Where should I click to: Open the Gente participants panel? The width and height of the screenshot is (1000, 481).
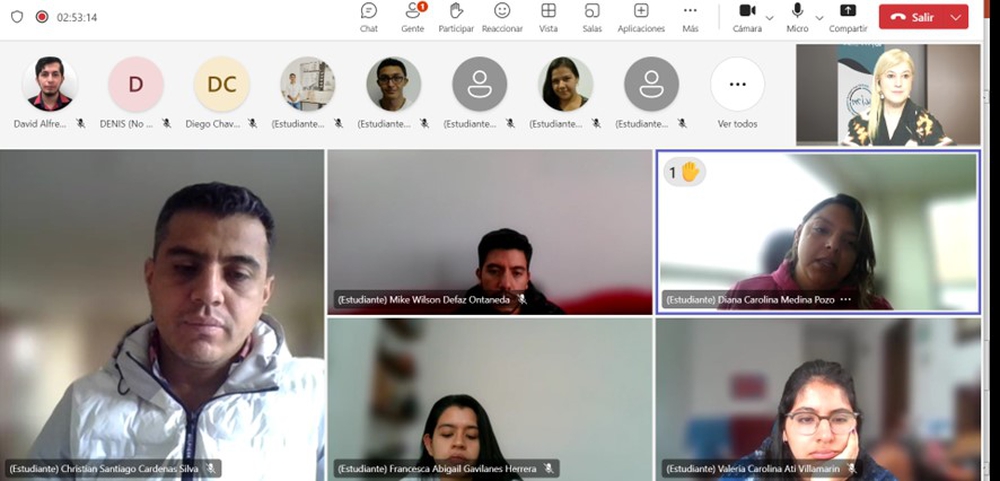(x=413, y=17)
